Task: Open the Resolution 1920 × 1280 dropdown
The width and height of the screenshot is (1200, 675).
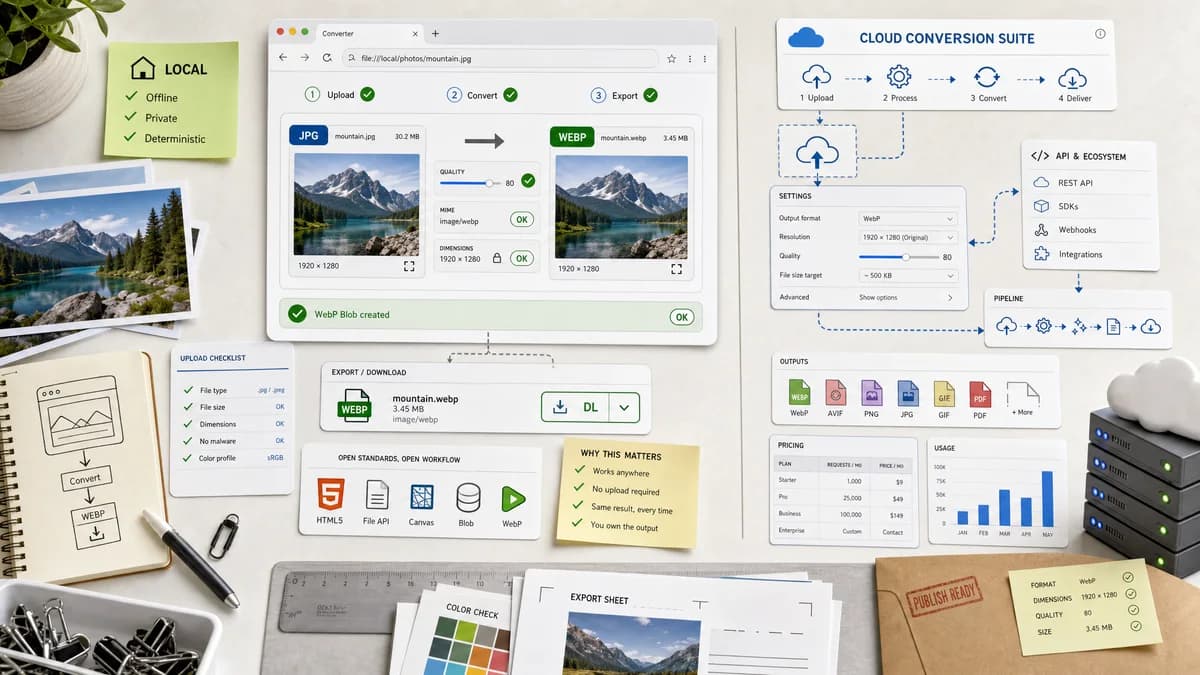Action: coord(908,237)
